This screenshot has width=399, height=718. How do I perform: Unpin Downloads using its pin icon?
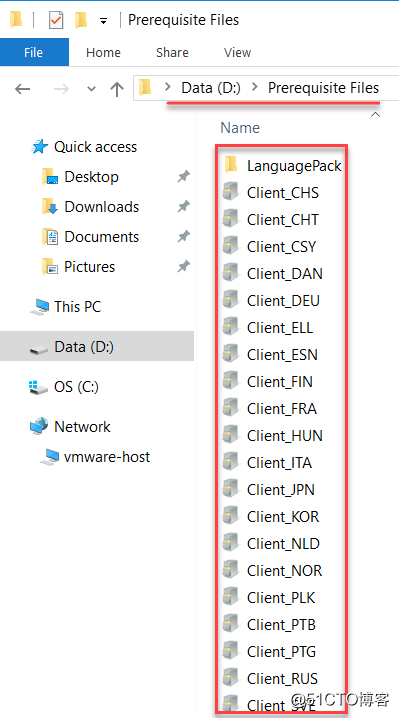click(x=184, y=207)
